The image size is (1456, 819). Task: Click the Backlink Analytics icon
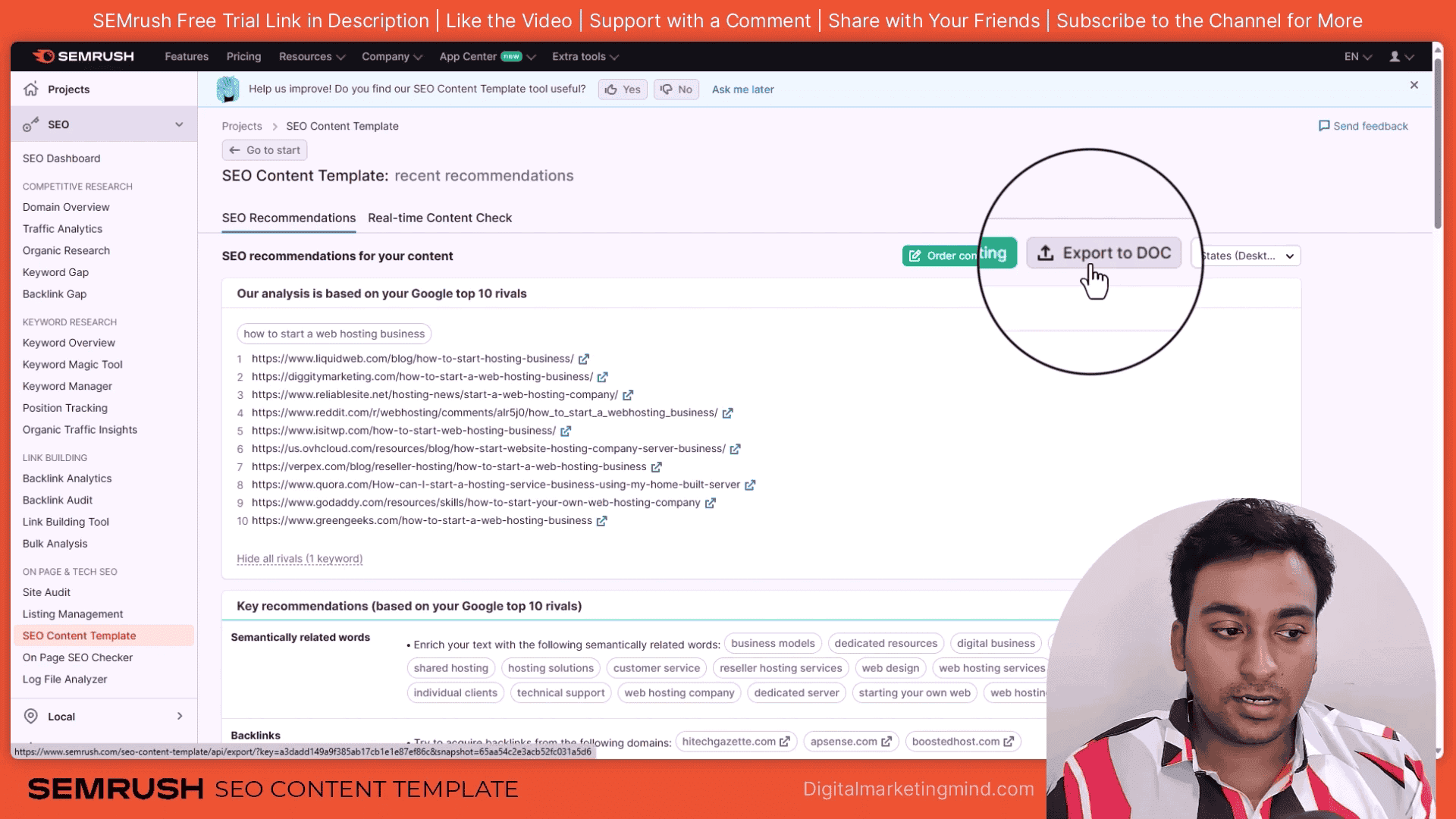click(x=67, y=478)
